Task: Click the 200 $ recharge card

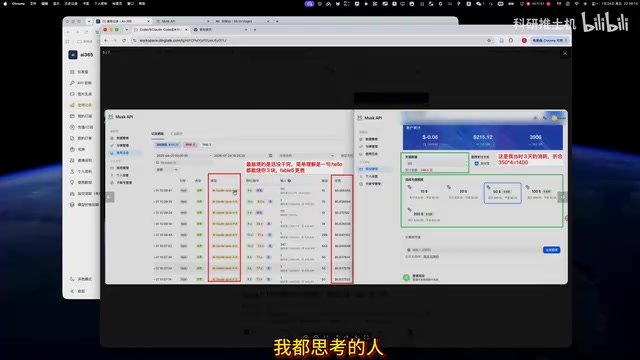Action: (423, 215)
